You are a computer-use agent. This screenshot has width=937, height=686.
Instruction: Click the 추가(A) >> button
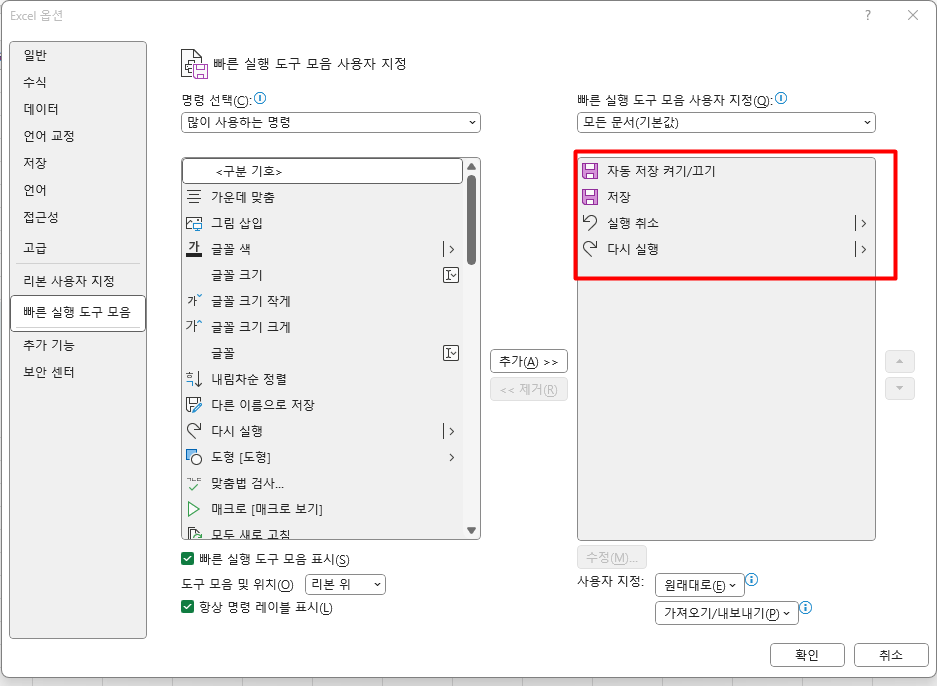point(529,362)
